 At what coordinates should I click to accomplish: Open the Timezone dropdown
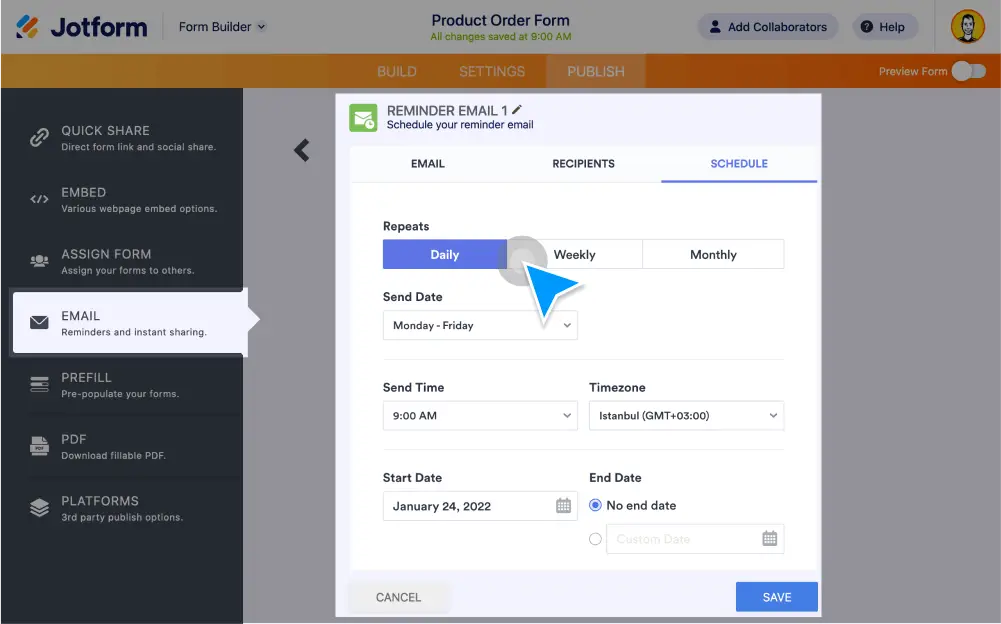686,415
